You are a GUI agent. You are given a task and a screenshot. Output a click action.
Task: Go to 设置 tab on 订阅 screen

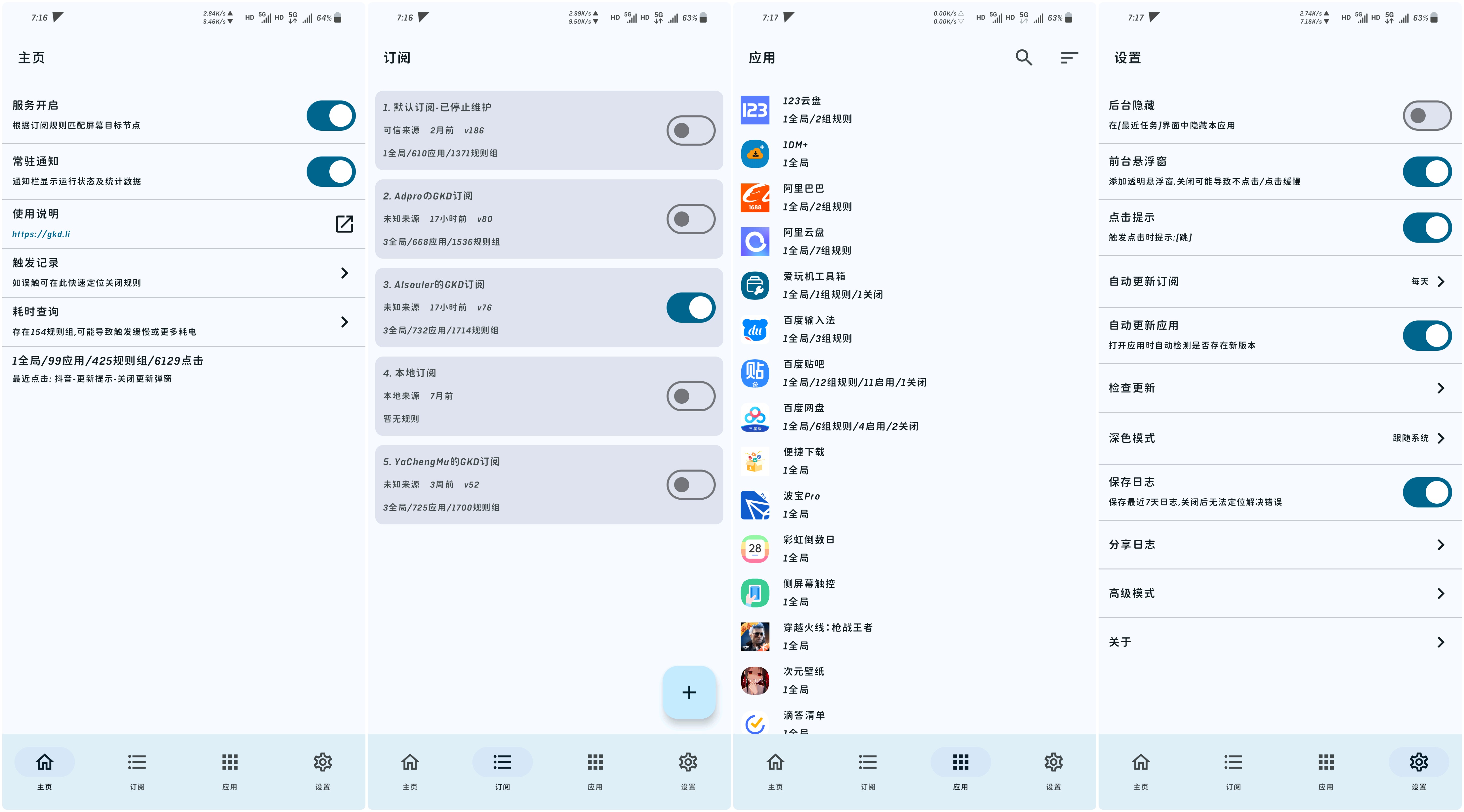(688, 770)
